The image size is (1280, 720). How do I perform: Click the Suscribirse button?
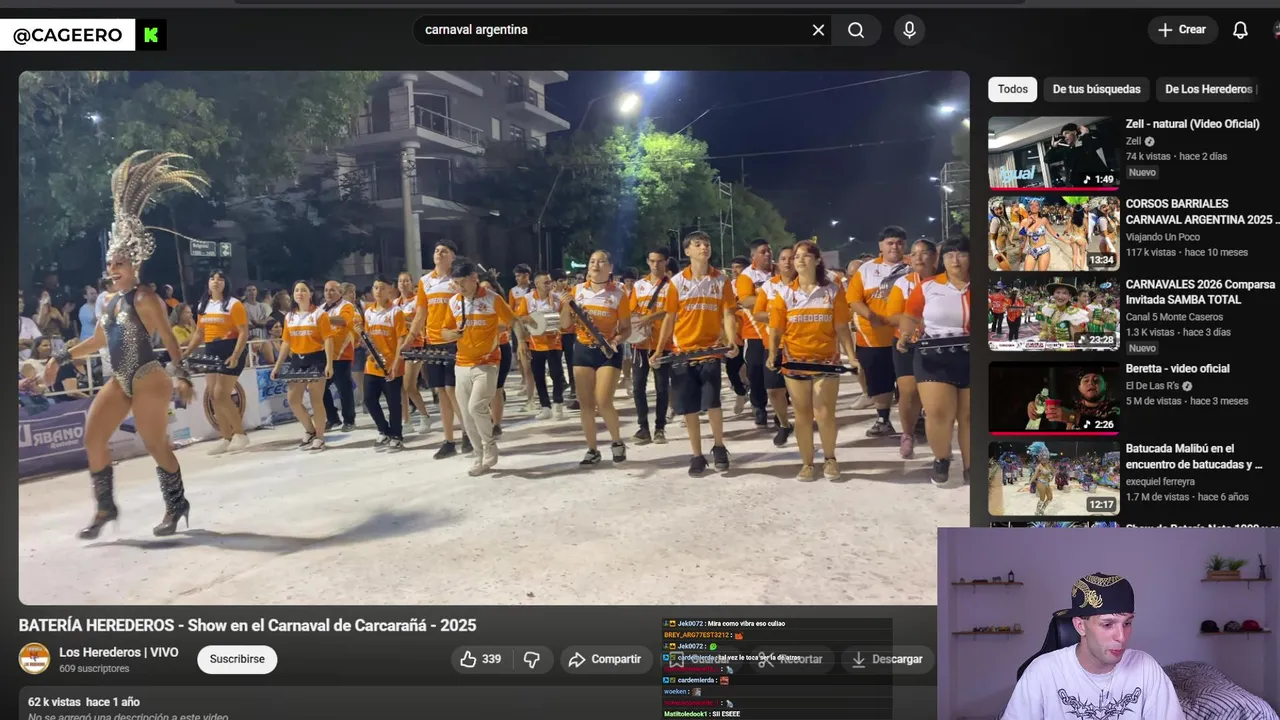tap(237, 659)
